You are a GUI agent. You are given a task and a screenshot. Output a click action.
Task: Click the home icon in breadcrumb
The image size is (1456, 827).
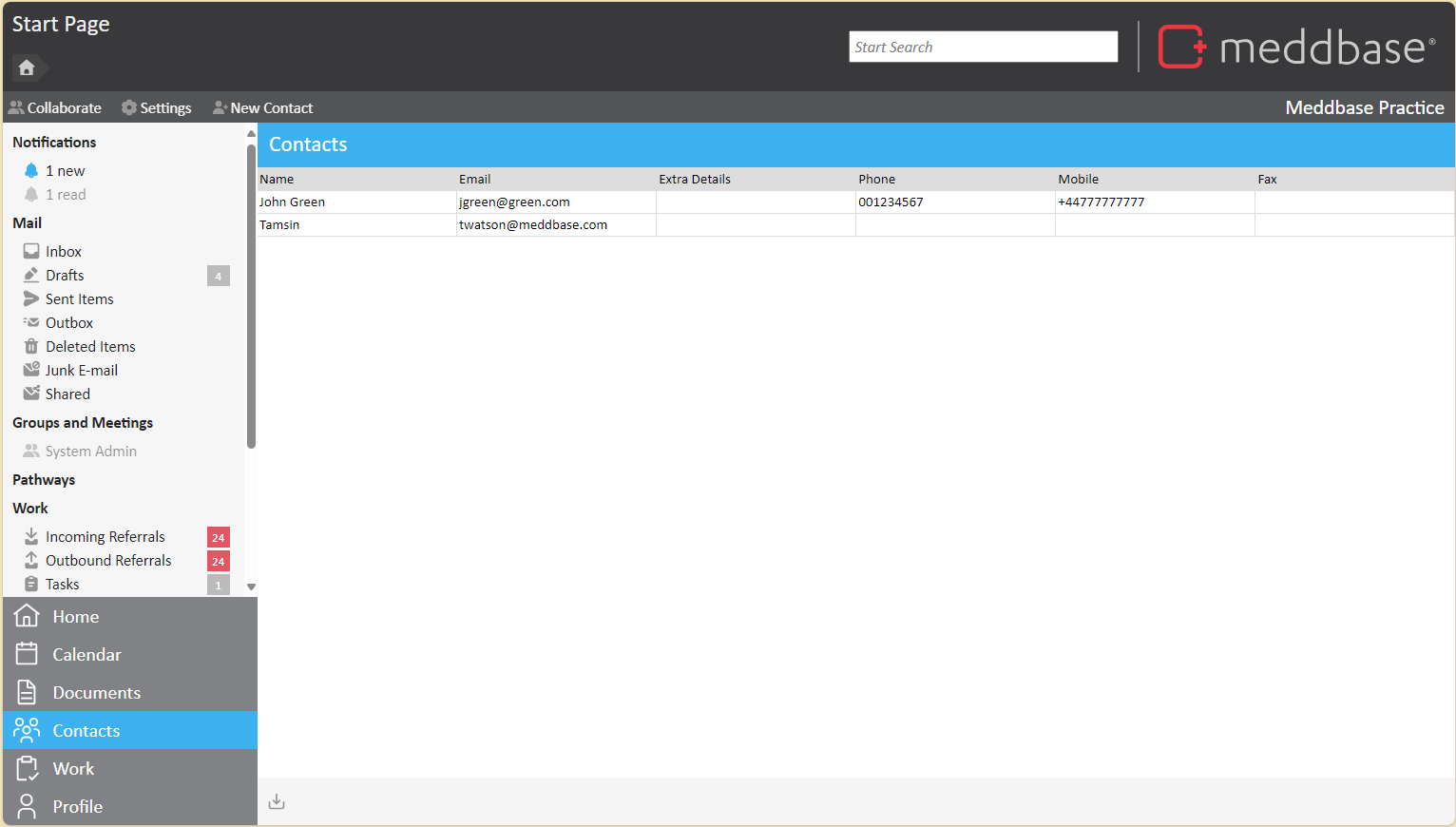point(27,67)
